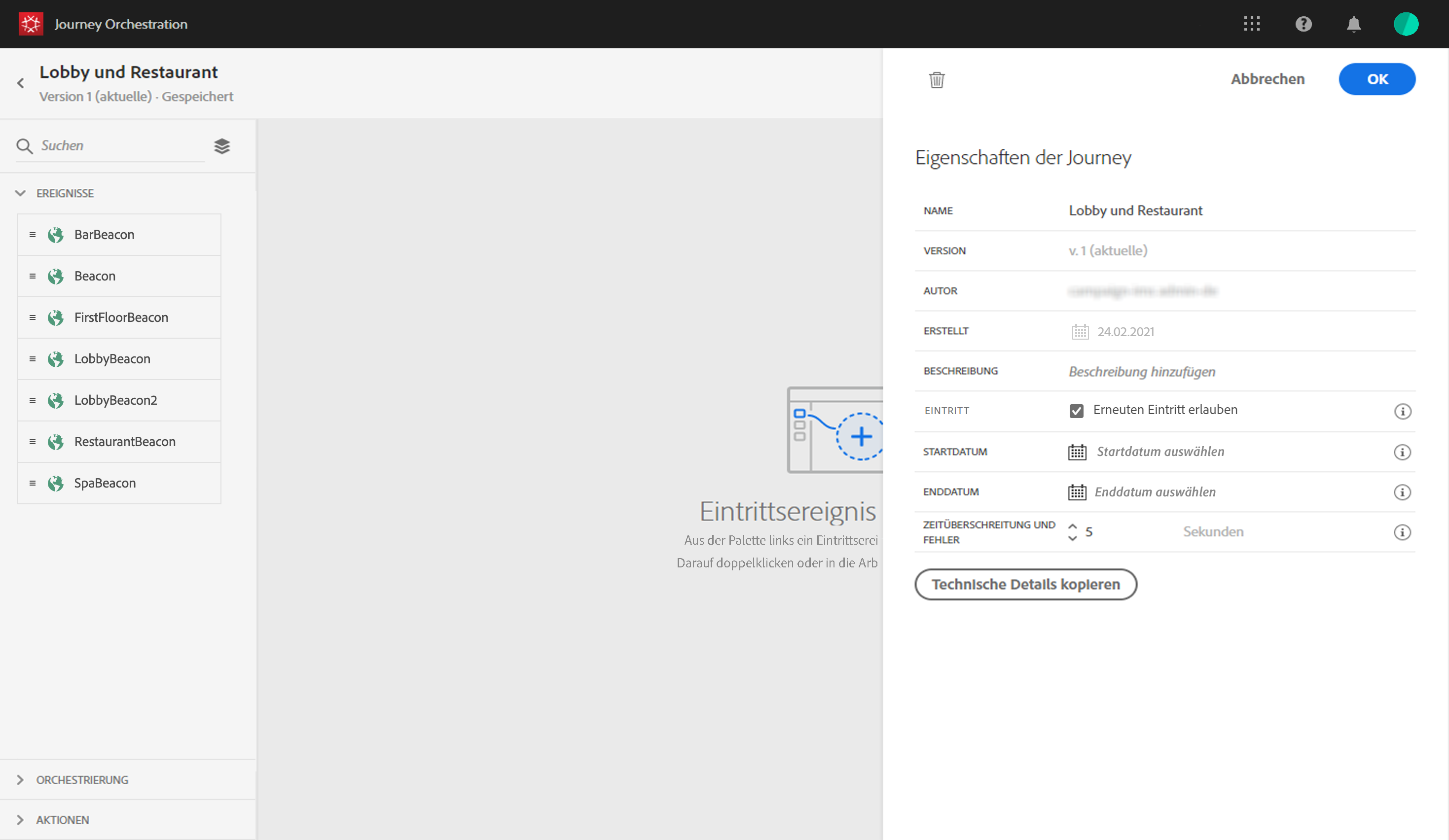Select the LobbyBeacon event
This screenshot has height=840, width=1449.
point(112,359)
